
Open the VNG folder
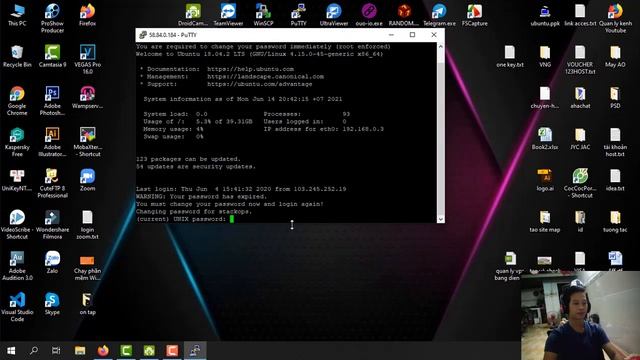point(545,56)
